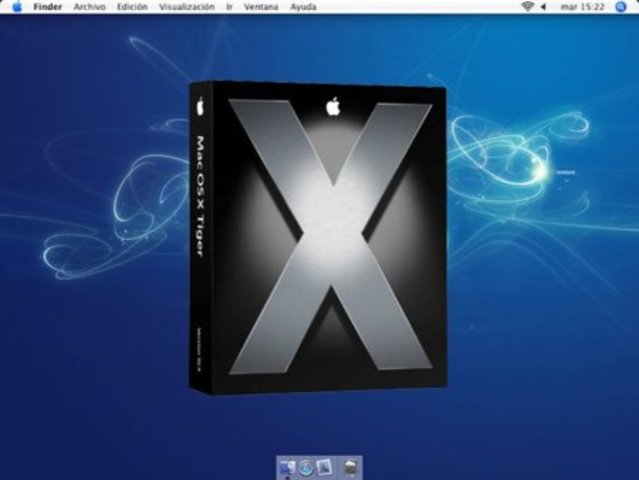Screen dimensions: 639x480
Task: Open the Apple menu
Action: click(x=17, y=7)
